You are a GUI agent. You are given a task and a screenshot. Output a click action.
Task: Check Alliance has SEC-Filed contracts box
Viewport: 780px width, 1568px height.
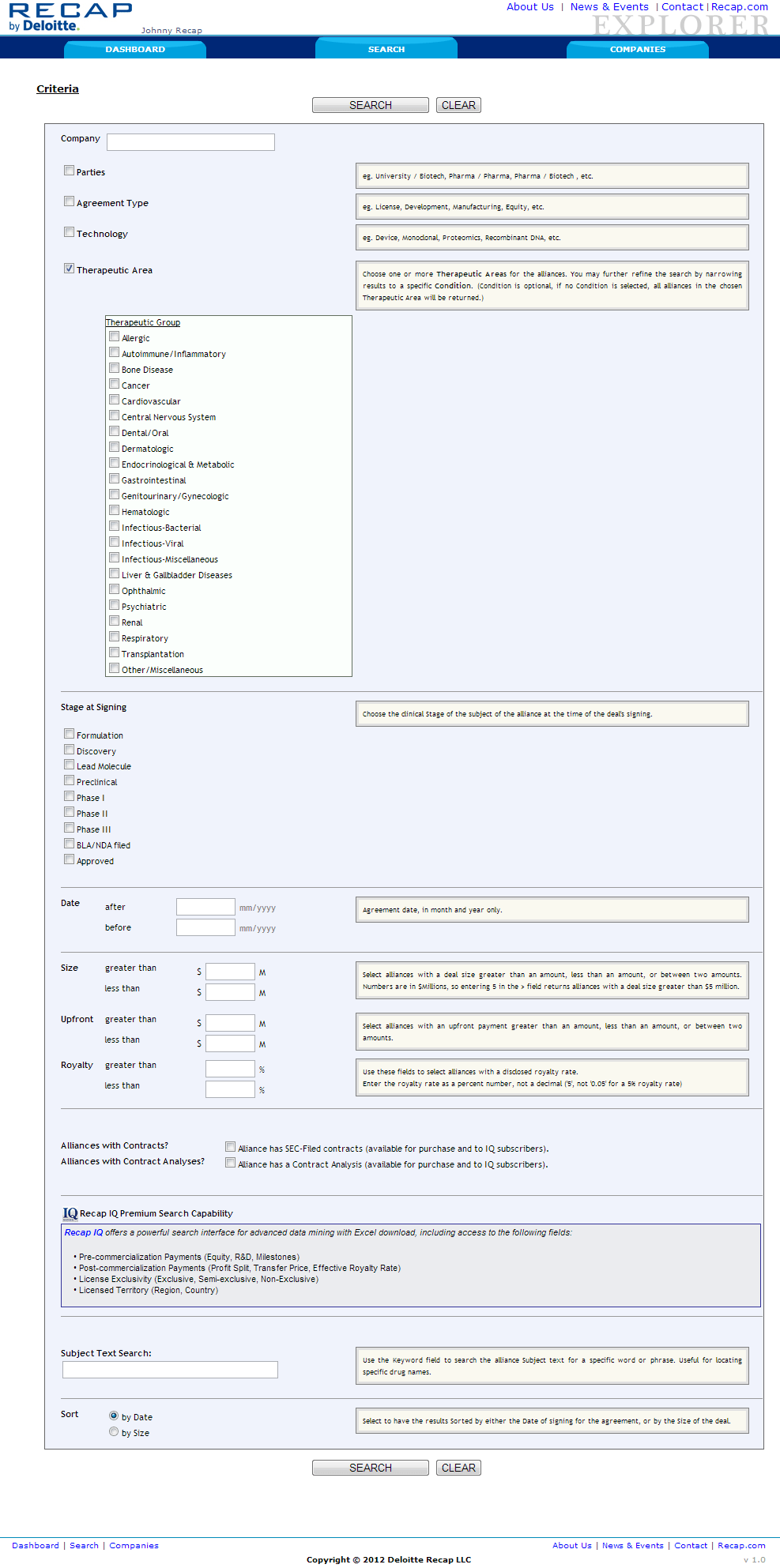tap(231, 1147)
